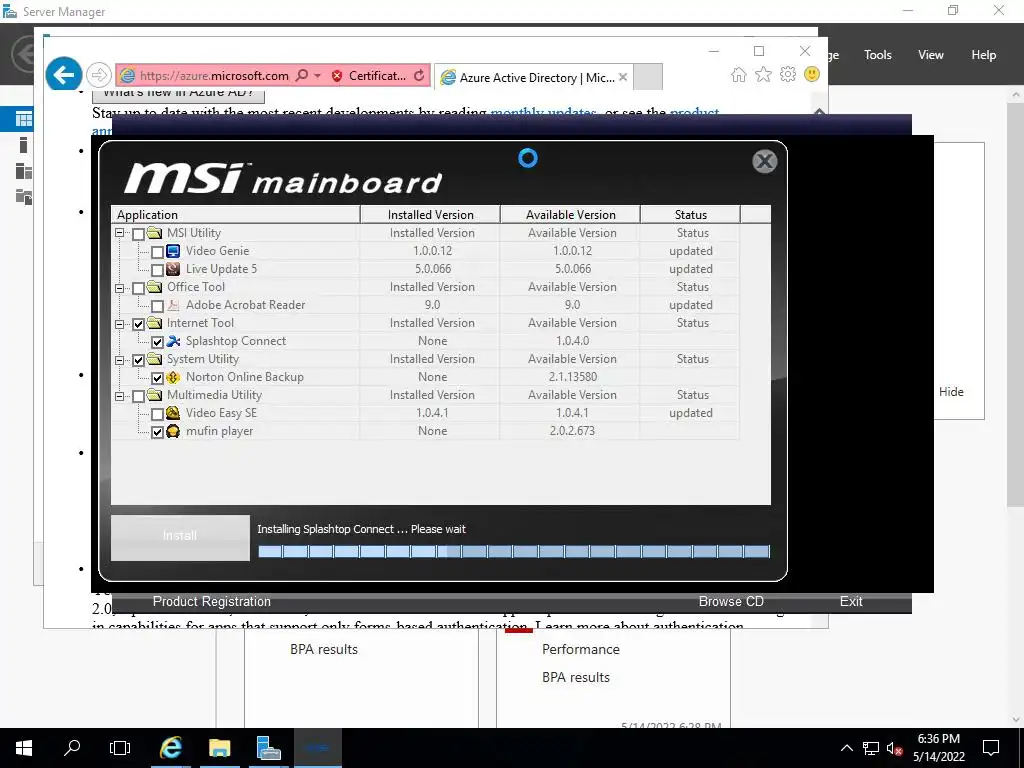Open File Explorer from the taskbar

pos(219,748)
